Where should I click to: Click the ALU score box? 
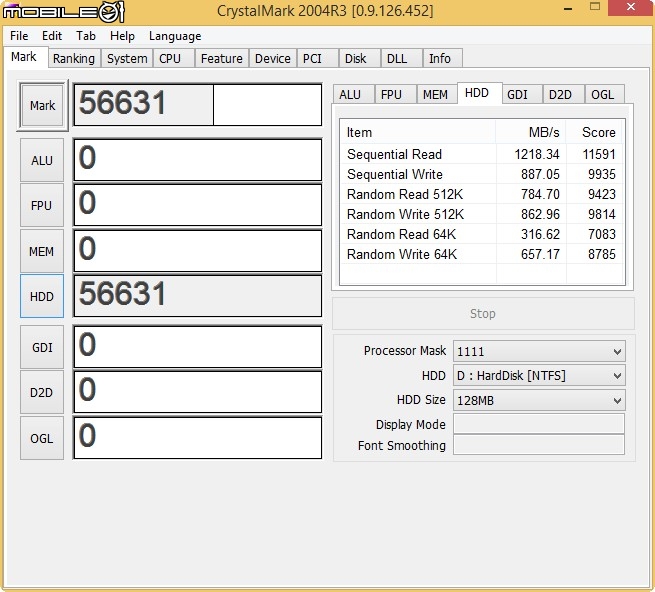point(198,160)
